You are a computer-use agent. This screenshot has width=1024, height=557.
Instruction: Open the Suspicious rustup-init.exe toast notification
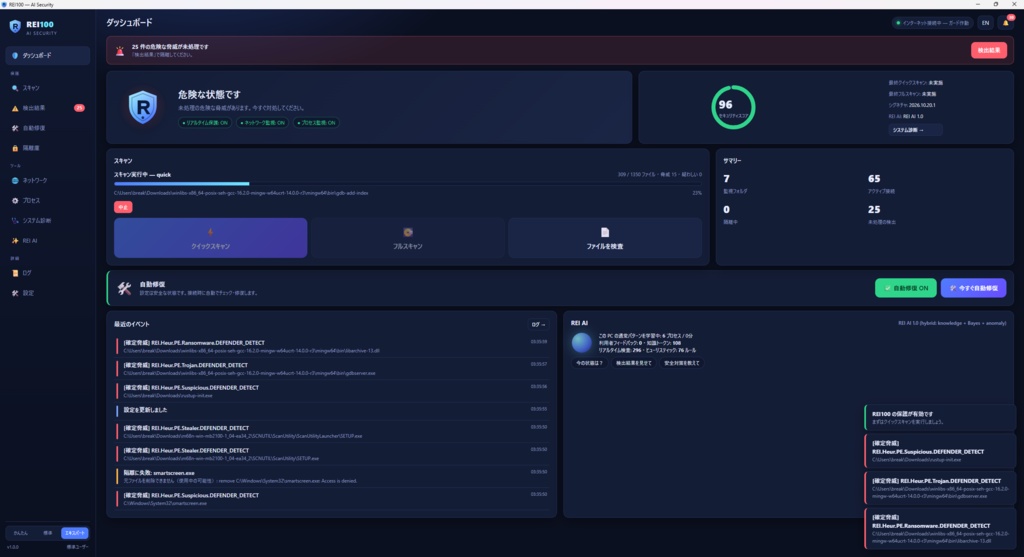click(940, 451)
